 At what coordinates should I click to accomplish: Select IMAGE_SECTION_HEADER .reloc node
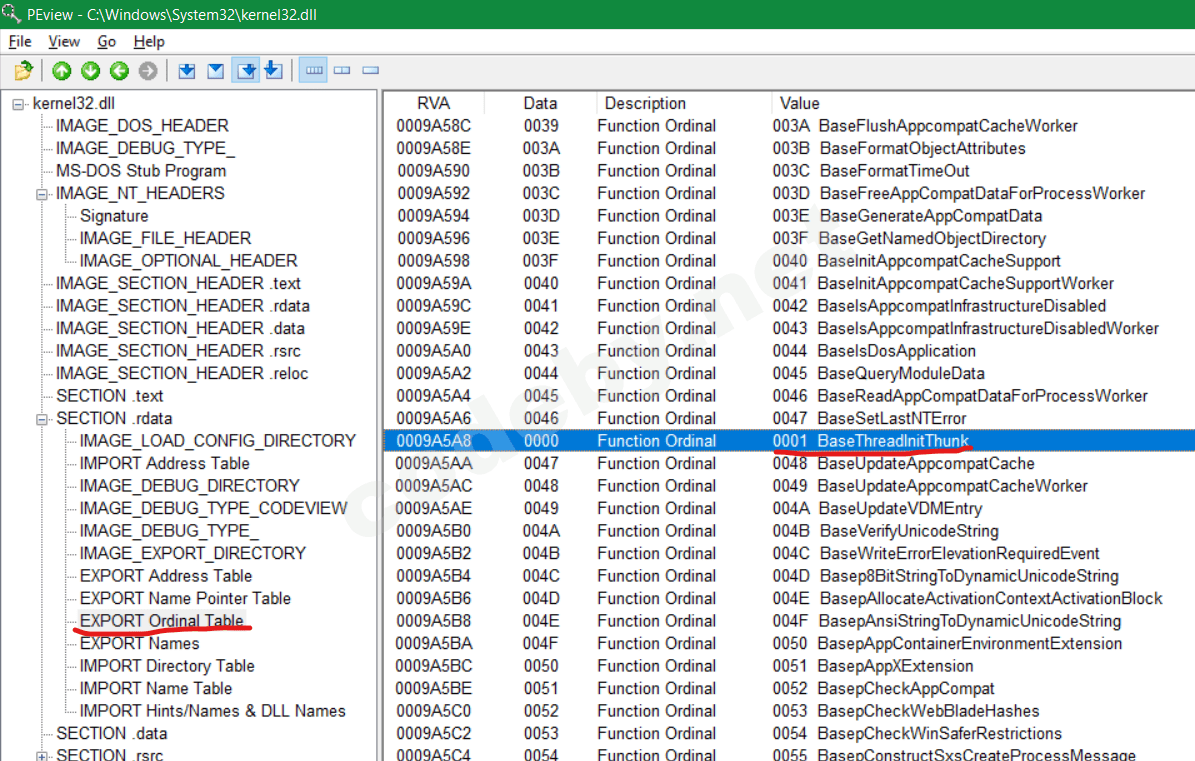coord(182,373)
